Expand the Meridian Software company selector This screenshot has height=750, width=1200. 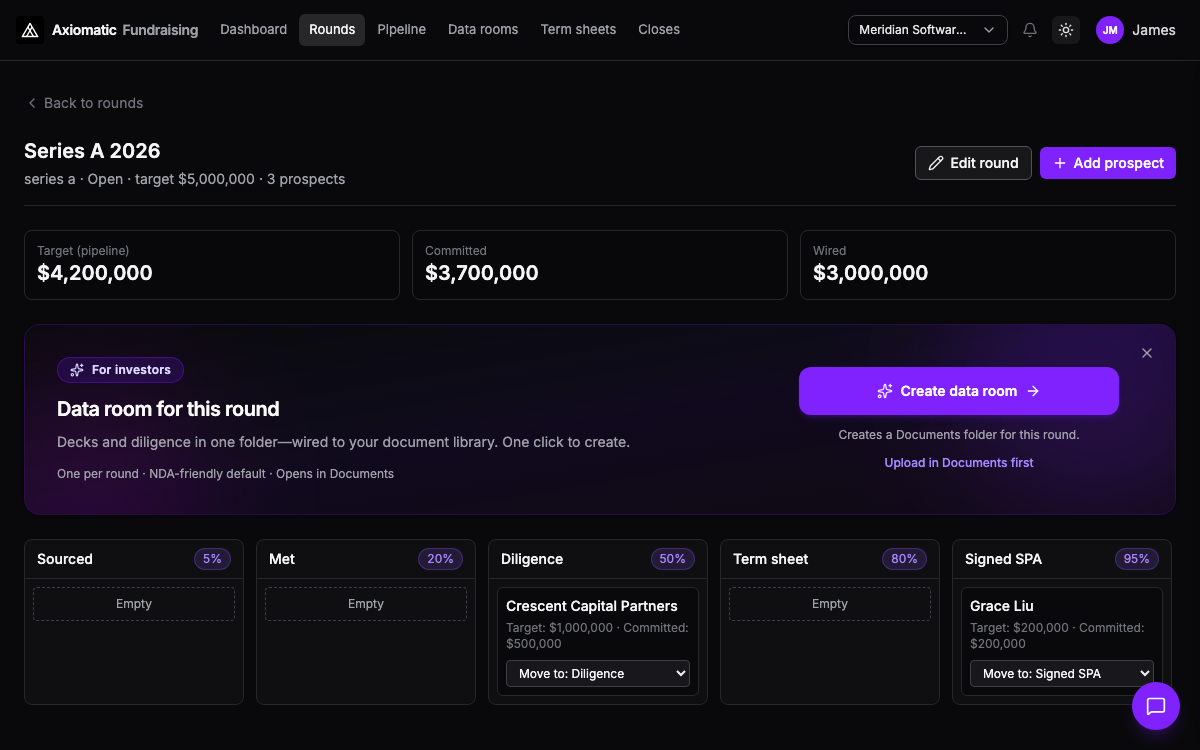click(x=927, y=30)
